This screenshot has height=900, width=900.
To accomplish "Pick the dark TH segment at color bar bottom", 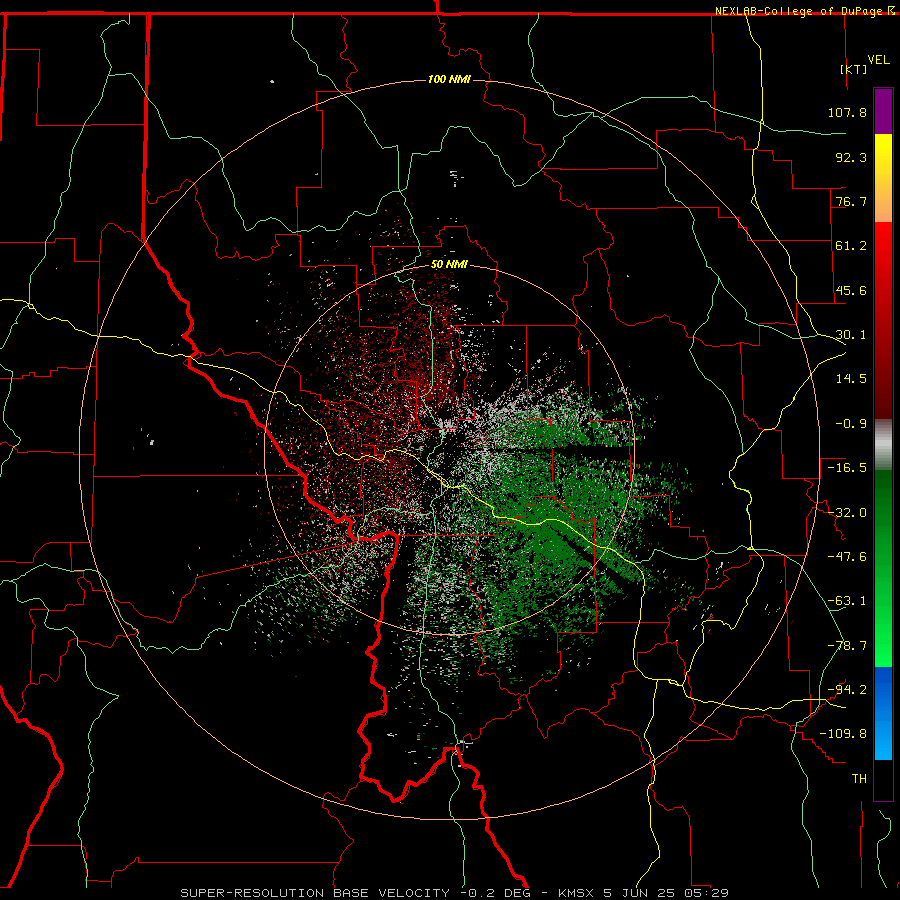I will [883, 780].
